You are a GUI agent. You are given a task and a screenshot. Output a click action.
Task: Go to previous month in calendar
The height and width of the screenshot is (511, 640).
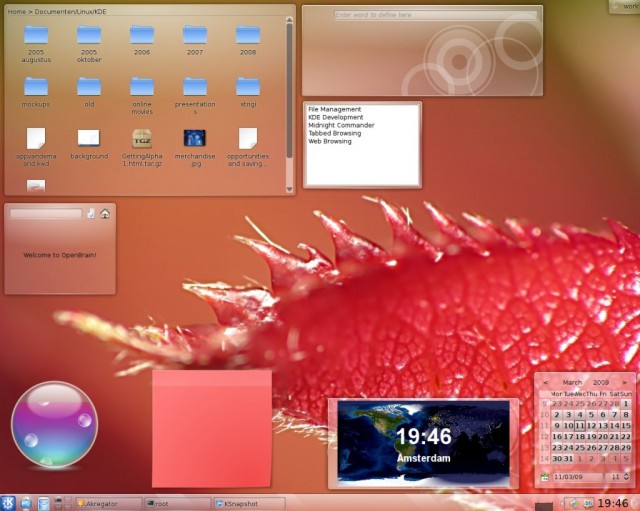click(544, 382)
